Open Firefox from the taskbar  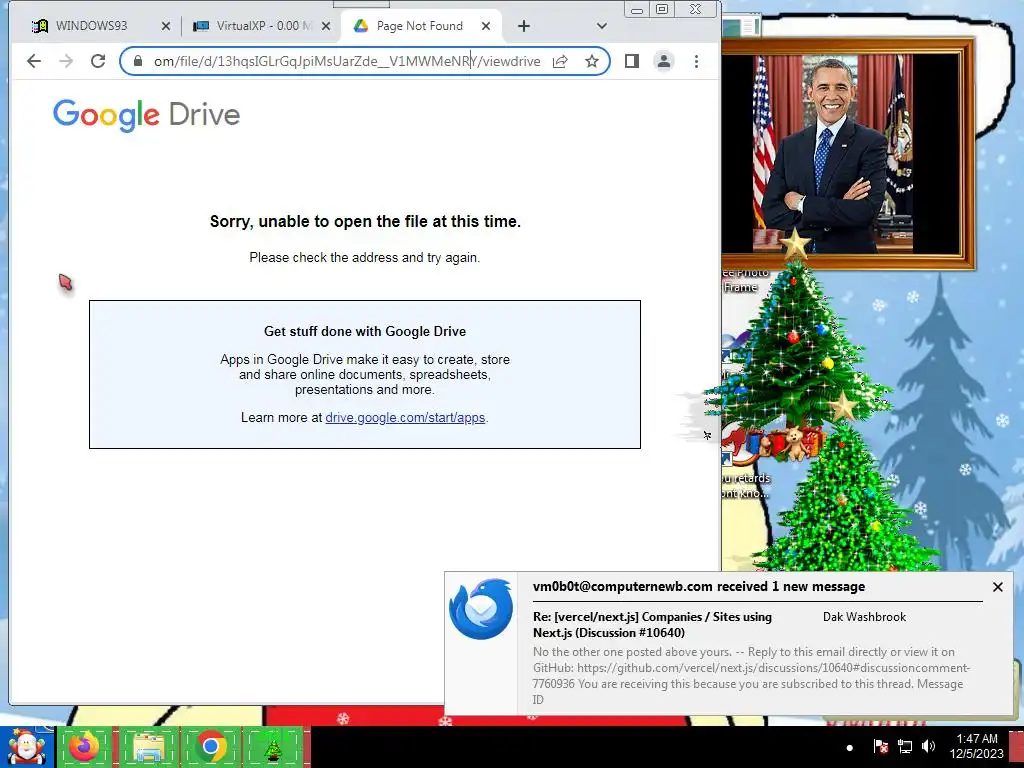point(85,747)
